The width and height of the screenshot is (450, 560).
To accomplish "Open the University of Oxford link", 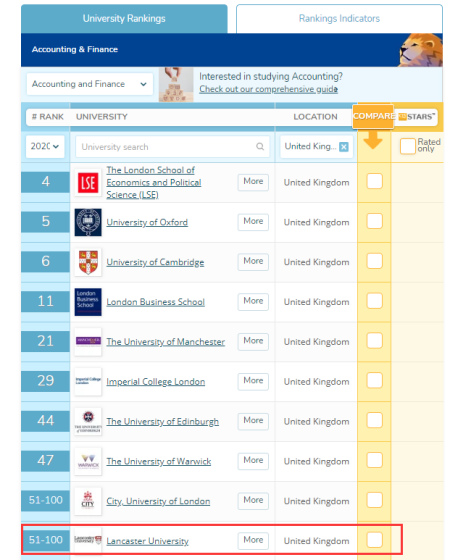I will 147,222.
